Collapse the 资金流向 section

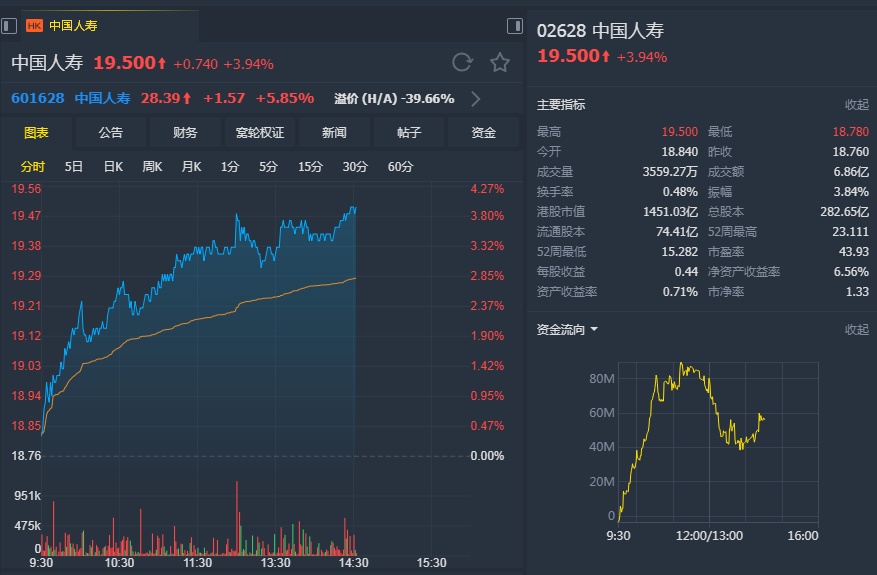click(856, 329)
